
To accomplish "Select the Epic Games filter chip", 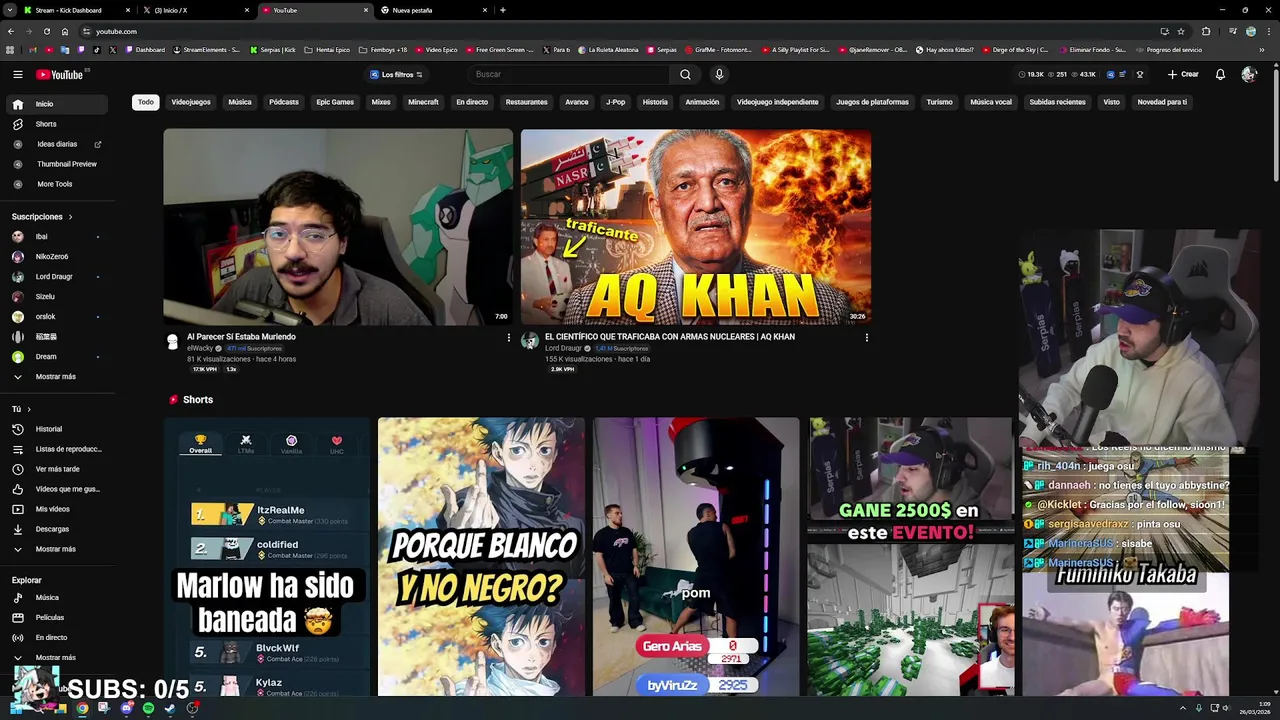I will [335, 102].
